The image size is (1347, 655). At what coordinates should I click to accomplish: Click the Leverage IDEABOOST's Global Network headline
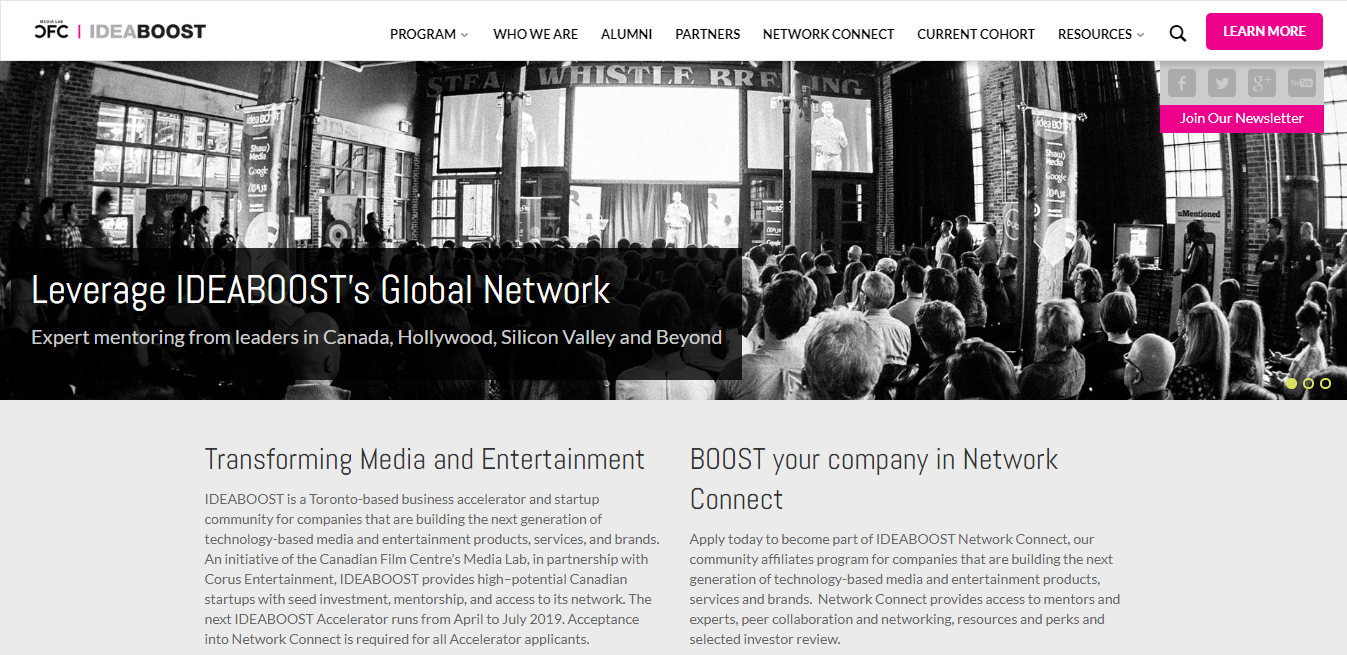click(x=320, y=290)
